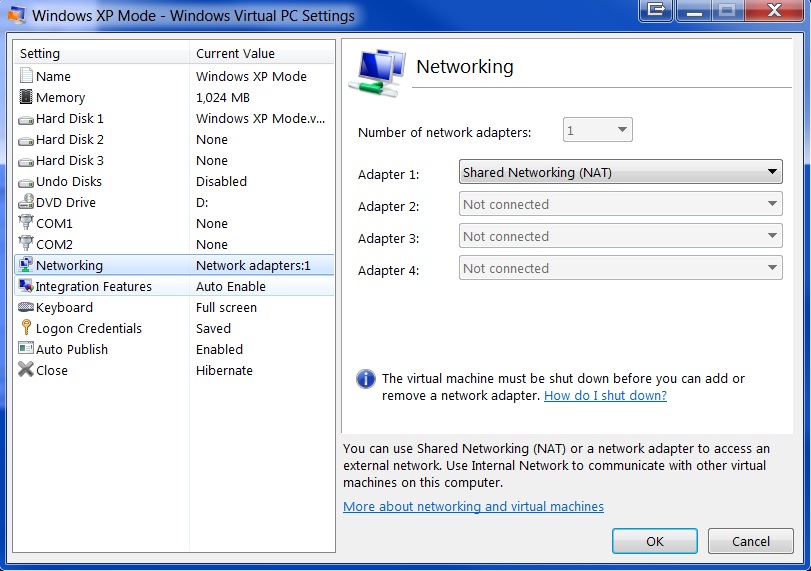Select the Undo Disks setting label

coord(69,182)
